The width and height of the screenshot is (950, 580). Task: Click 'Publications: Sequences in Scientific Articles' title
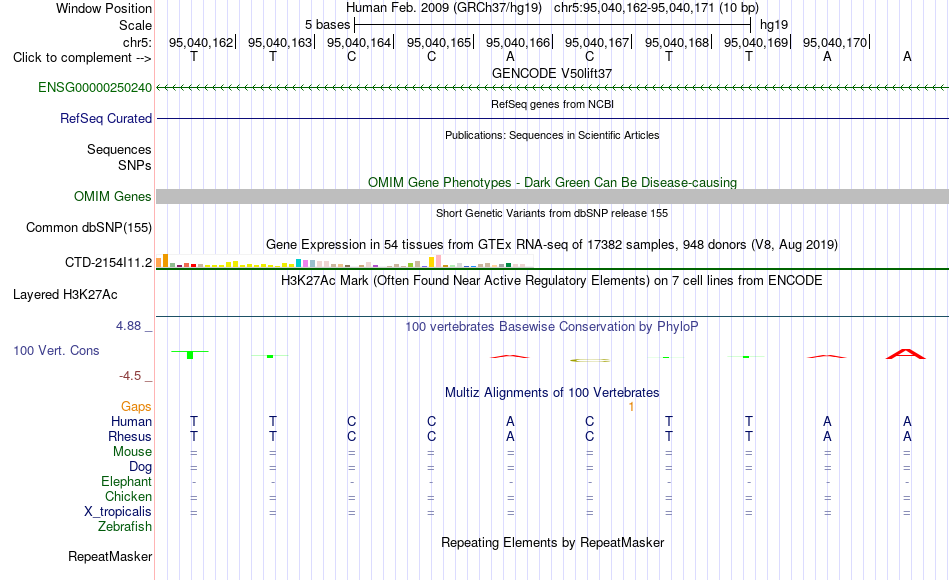click(552, 135)
